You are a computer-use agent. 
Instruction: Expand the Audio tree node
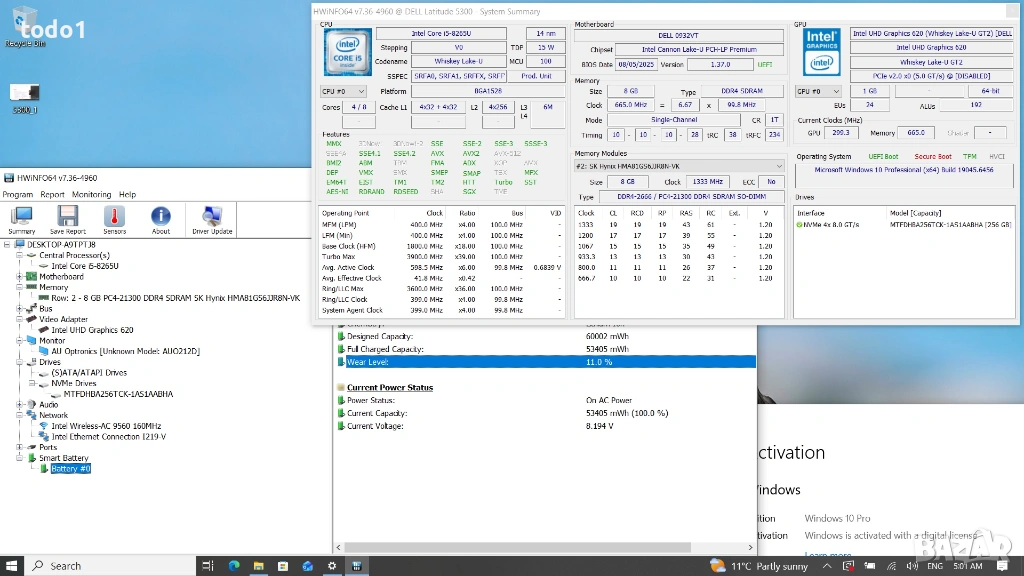coord(19,404)
